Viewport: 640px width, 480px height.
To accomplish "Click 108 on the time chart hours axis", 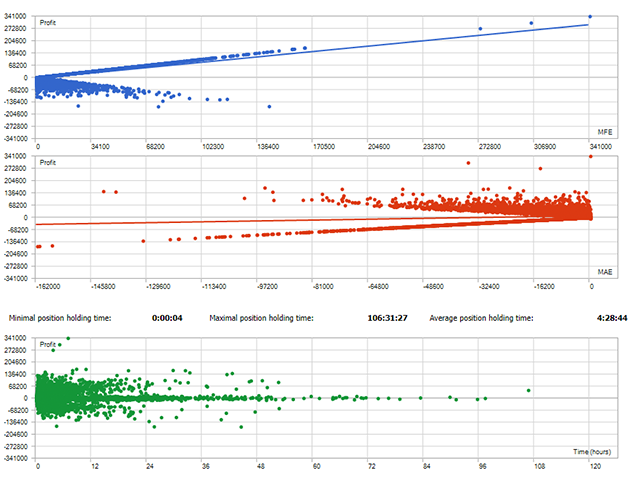I will pyautogui.click(x=540, y=466).
